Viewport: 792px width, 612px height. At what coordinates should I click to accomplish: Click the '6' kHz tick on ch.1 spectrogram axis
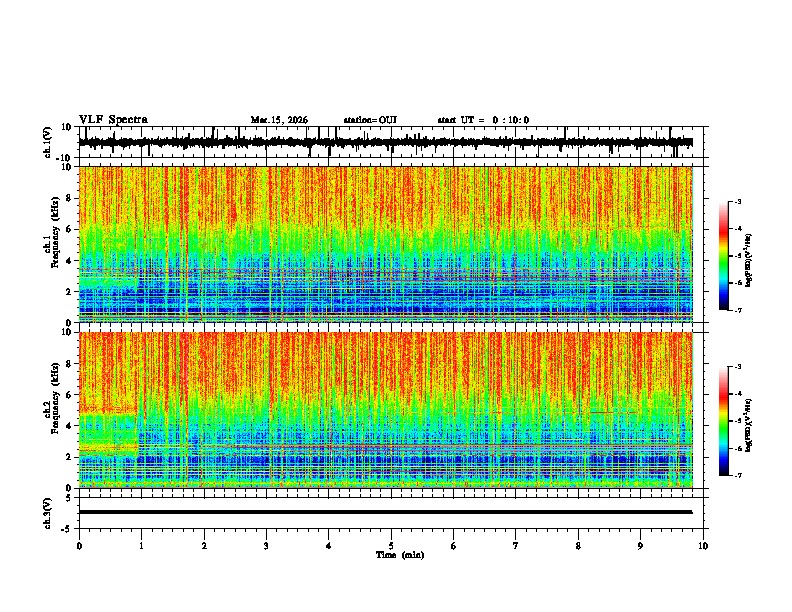(x=69, y=229)
